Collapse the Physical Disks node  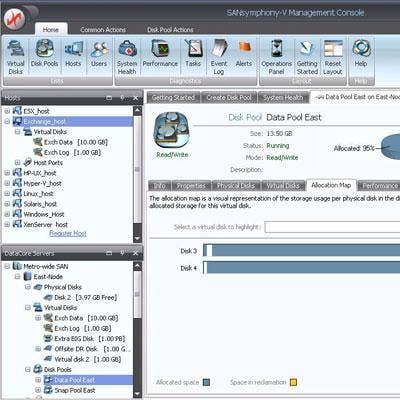[28, 287]
